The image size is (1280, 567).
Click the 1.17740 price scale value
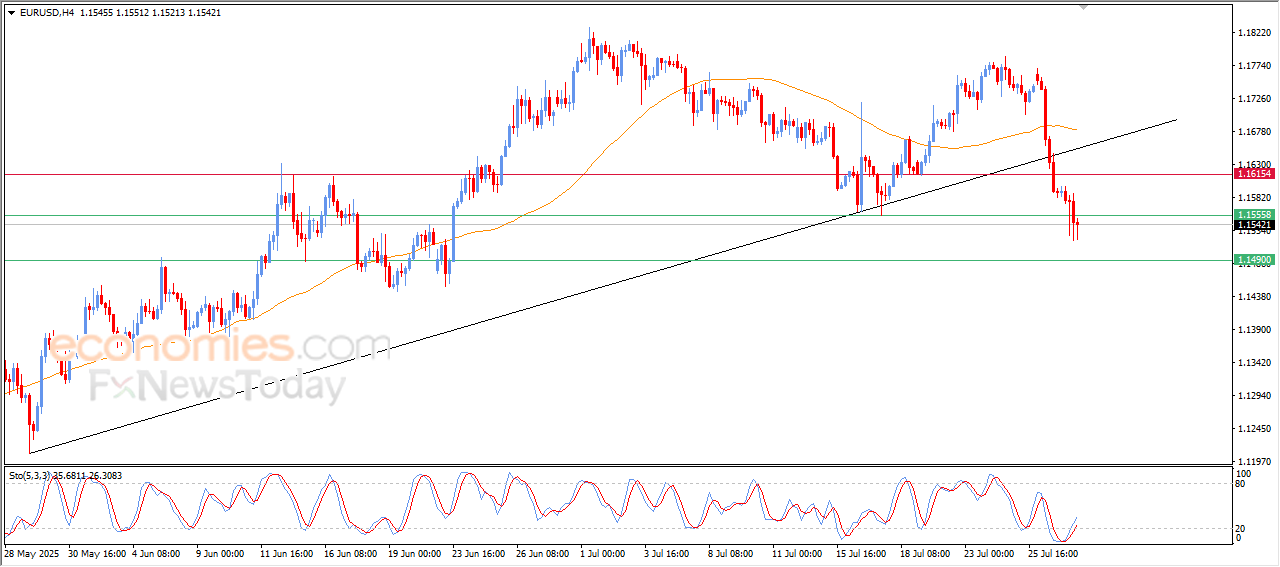click(x=1254, y=66)
